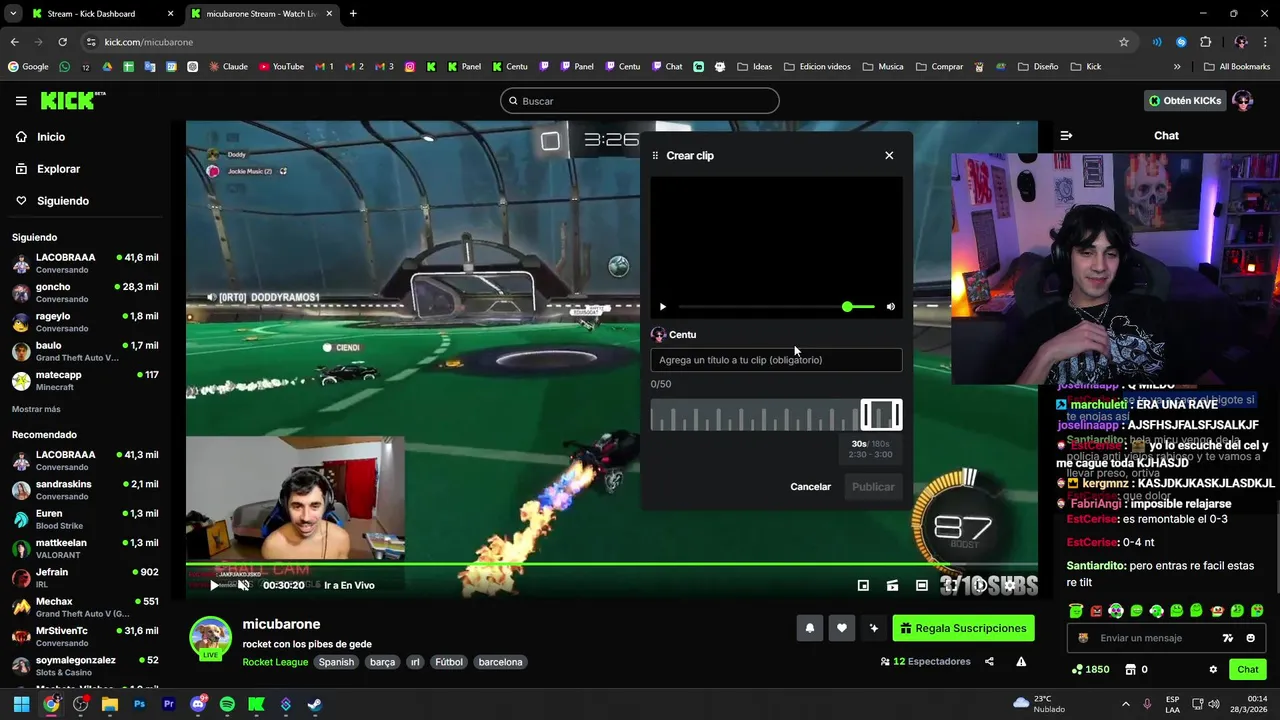Select the clip range handle on timeline
This screenshot has height=720, width=1280.
tap(881, 414)
